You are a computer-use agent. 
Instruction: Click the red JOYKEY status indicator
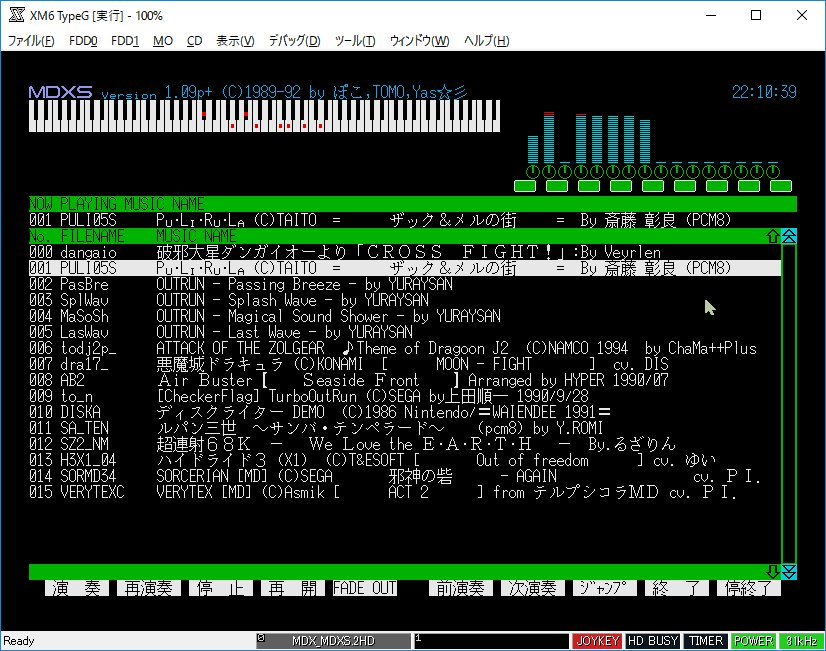tap(598, 640)
